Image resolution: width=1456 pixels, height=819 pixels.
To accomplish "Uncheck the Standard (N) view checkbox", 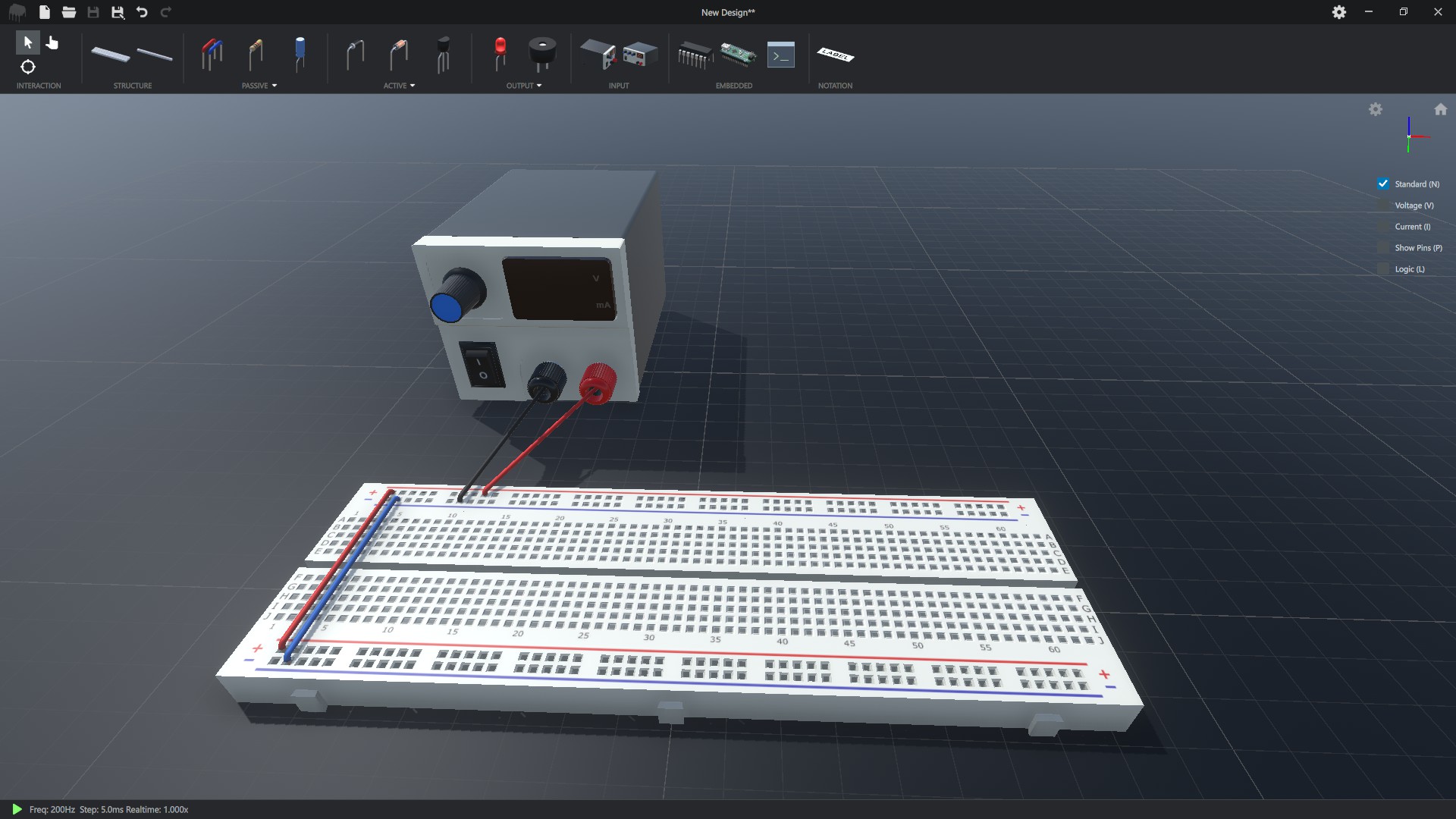I will coord(1383,184).
